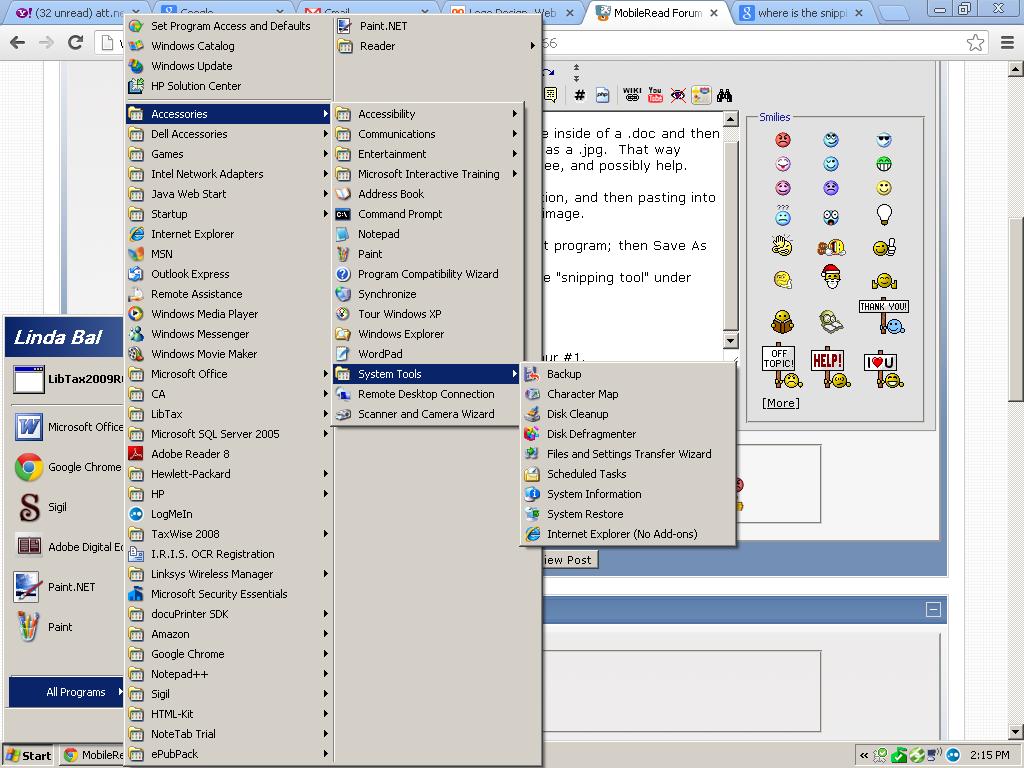Open Set Program Access and Defaults
The width and height of the screenshot is (1024, 768).
[x=229, y=26]
